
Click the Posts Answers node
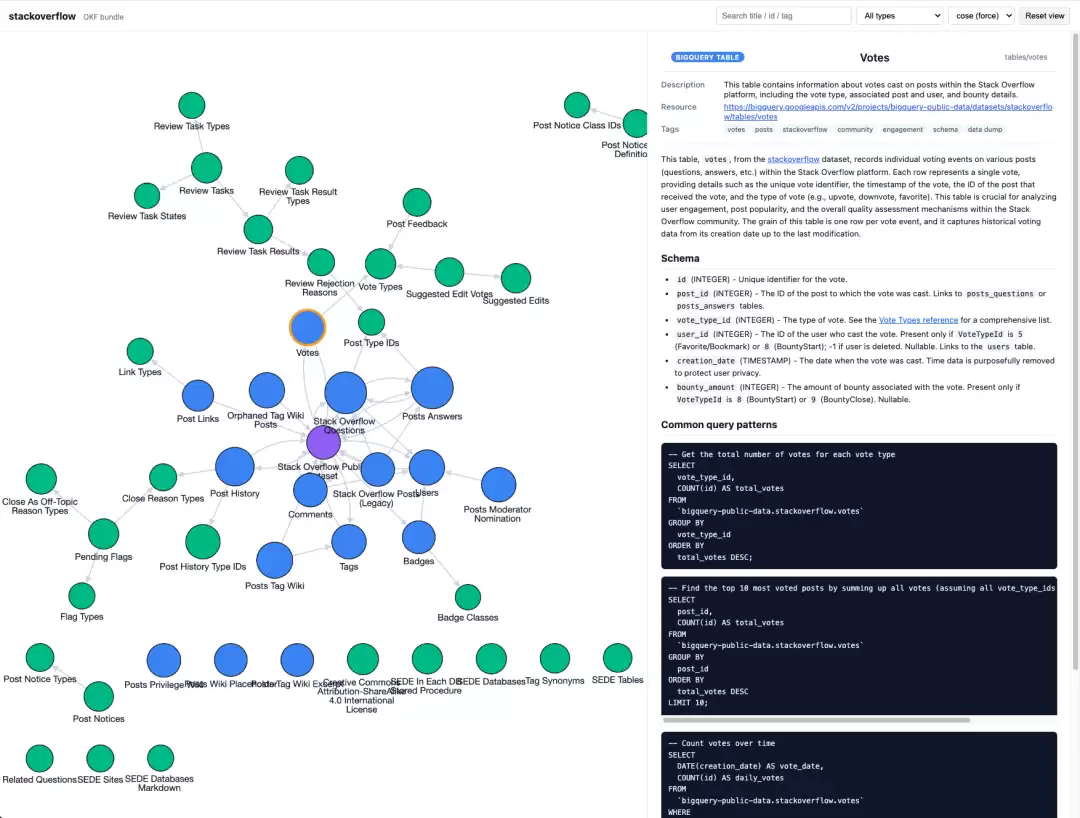pyautogui.click(x=432, y=388)
